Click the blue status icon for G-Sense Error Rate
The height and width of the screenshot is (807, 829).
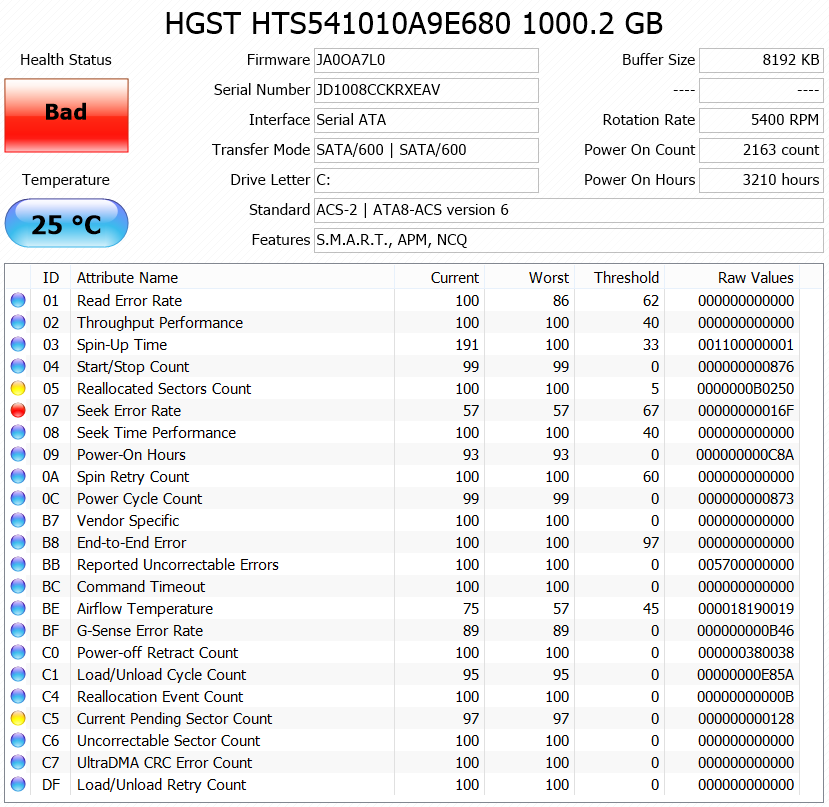(18, 630)
